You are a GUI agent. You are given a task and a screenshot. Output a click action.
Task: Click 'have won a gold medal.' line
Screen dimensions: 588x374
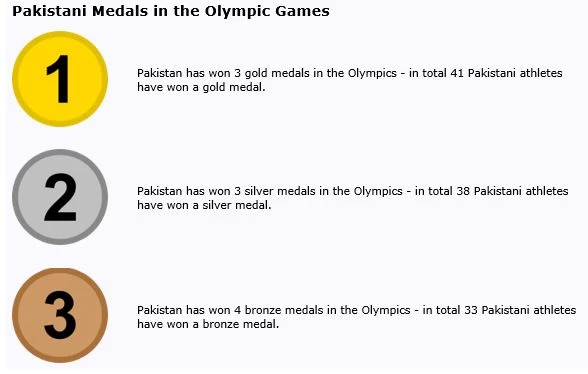click(x=201, y=87)
